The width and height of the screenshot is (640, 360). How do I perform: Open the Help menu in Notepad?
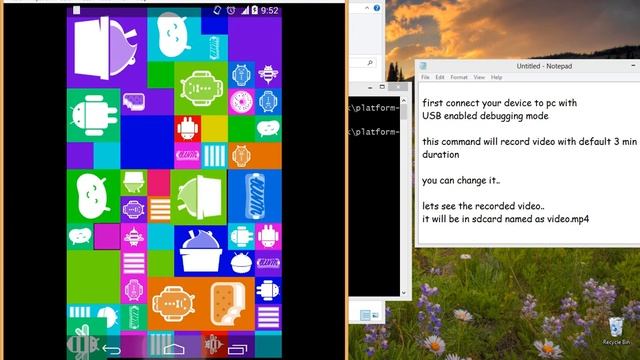pos(496,77)
